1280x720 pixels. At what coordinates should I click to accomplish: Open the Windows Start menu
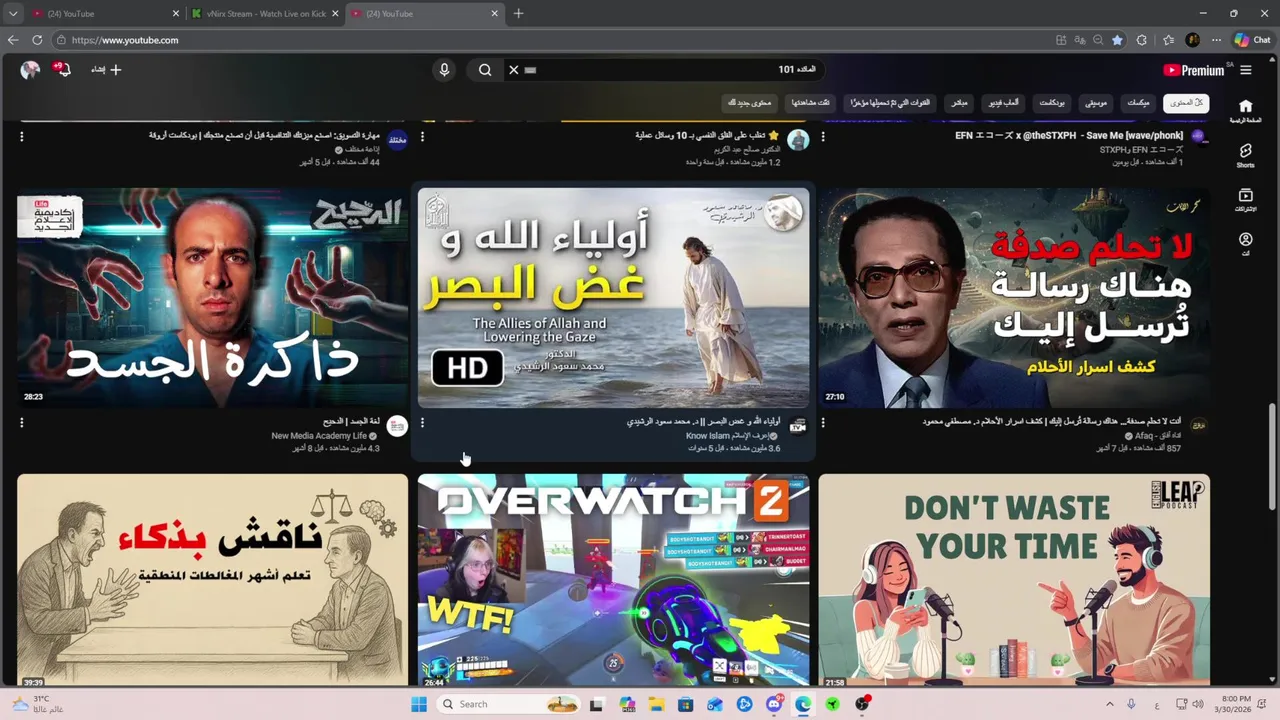coord(419,704)
